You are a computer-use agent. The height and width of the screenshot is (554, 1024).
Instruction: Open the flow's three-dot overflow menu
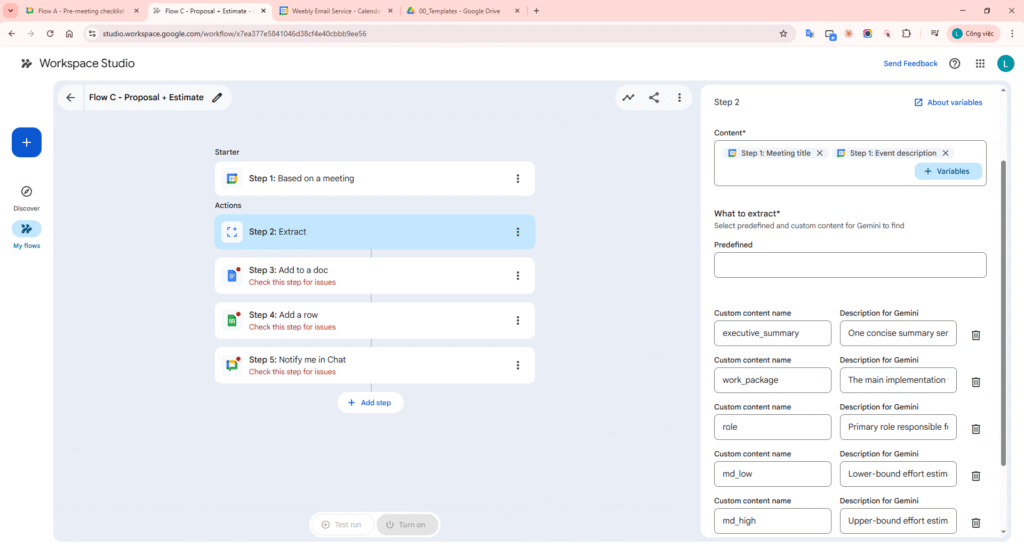(x=679, y=98)
